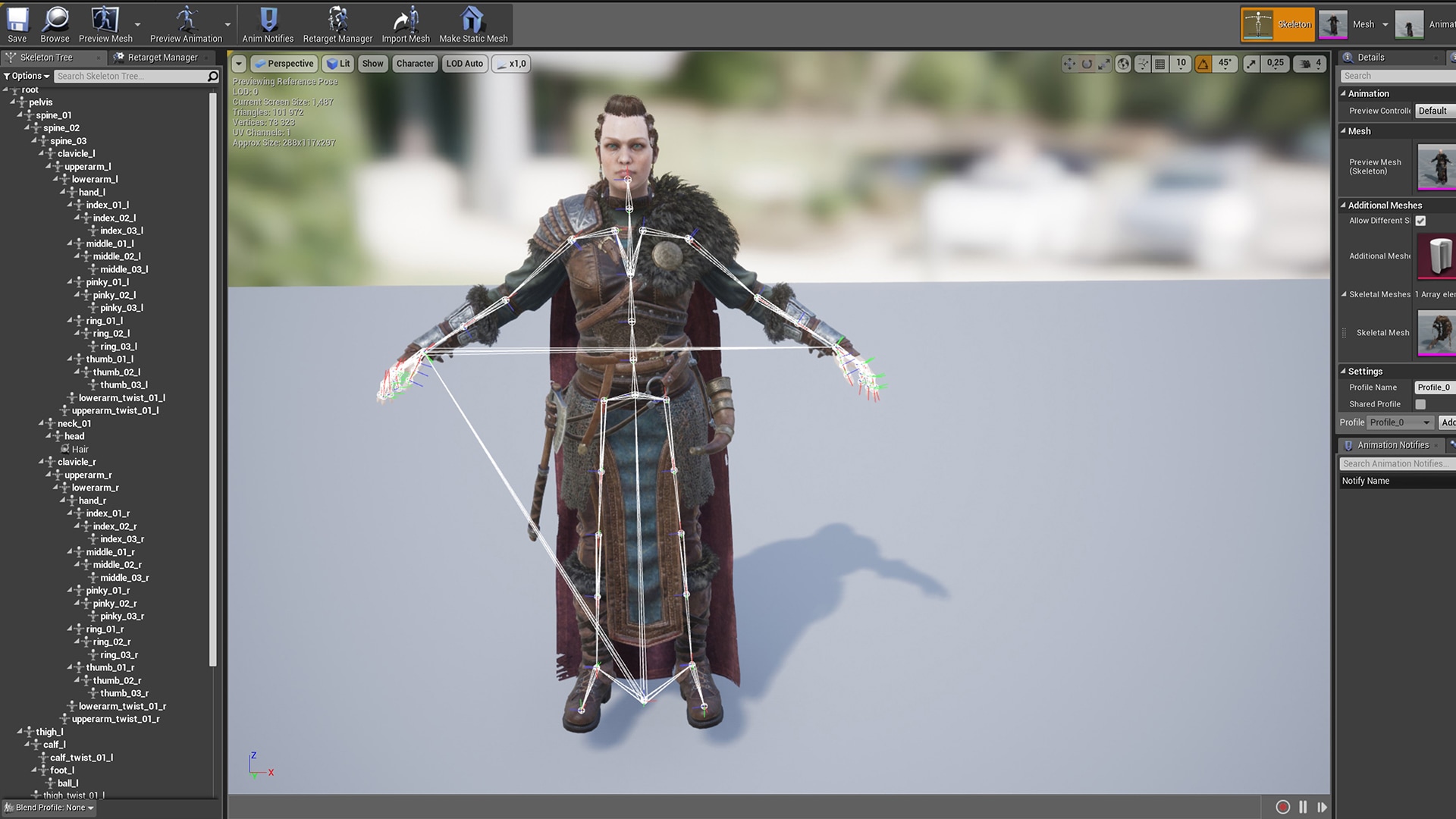Image resolution: width=1456 pixels, height=819 pixels.
Task: Click the Import Mesh tool
Action: tap(406, 24)
